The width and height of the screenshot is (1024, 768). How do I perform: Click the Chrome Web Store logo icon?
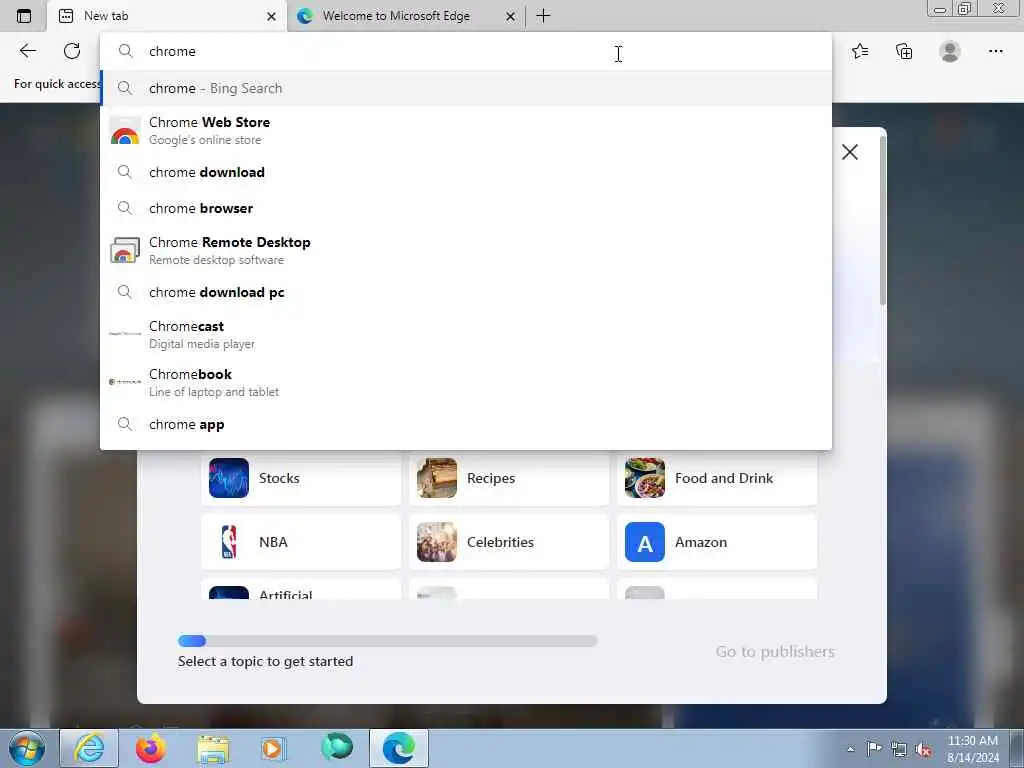125,131
